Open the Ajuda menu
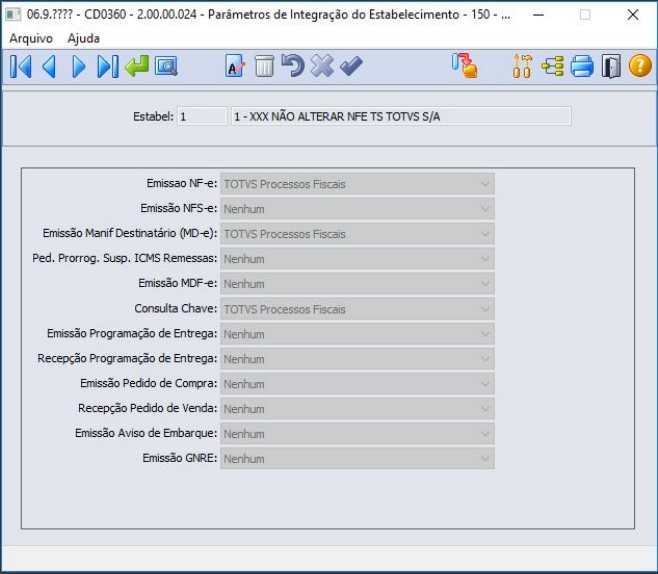This screenshot has width=658, height=574. (x=84, y=39)
